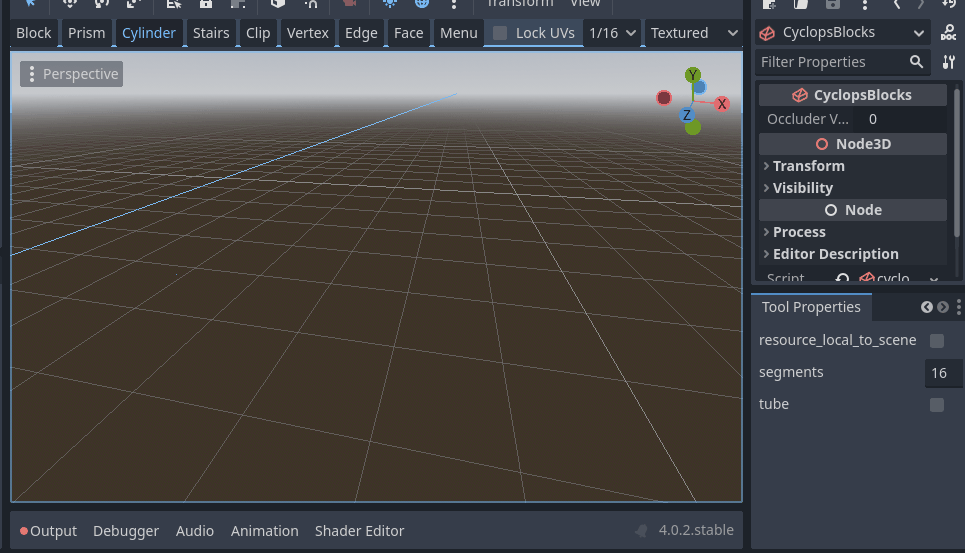Image resolution: width=965 pixels, height=553 pixels.
Task: Go to next edited object in history
Action: point(921,4)
